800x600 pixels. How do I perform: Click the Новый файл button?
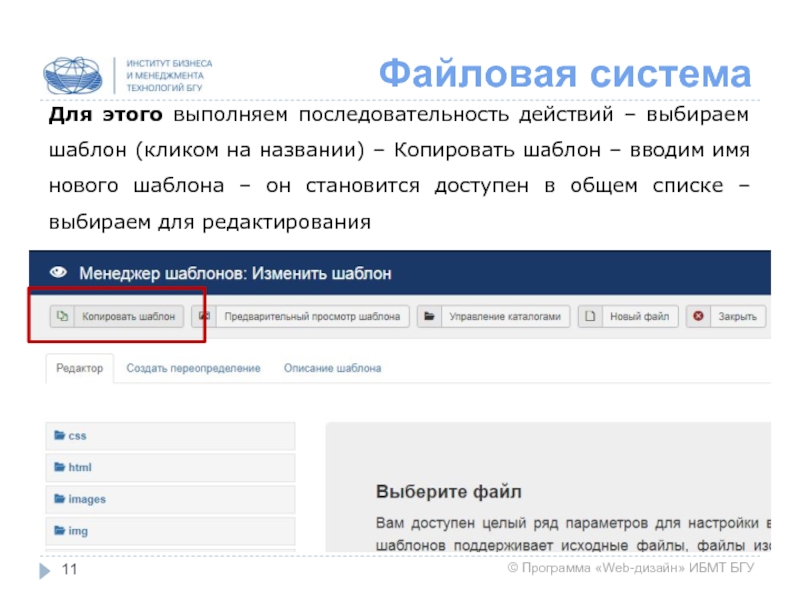point(628,316)
